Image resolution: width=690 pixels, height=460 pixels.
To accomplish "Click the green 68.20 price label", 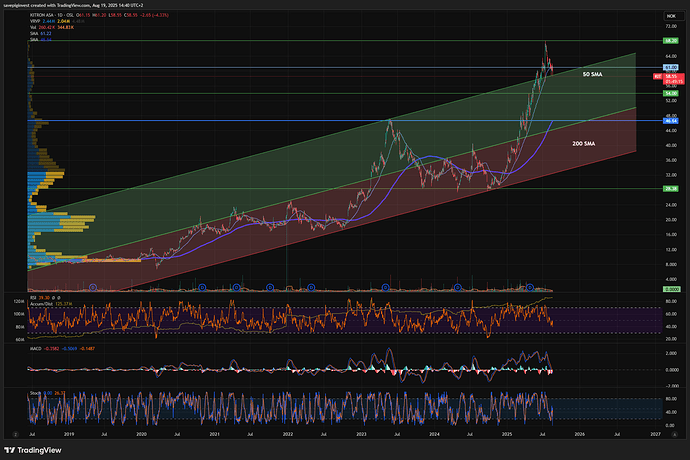I will [669, 41].
